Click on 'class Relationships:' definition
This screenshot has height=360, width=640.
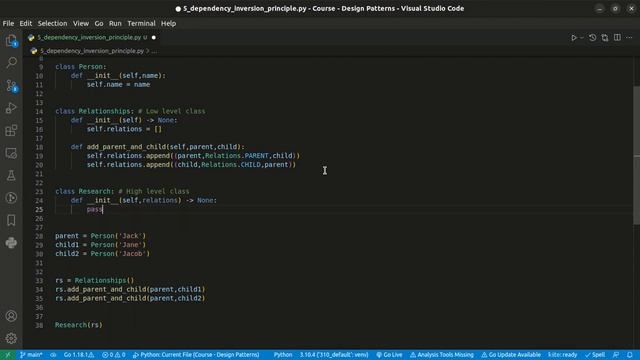[94, 111]
